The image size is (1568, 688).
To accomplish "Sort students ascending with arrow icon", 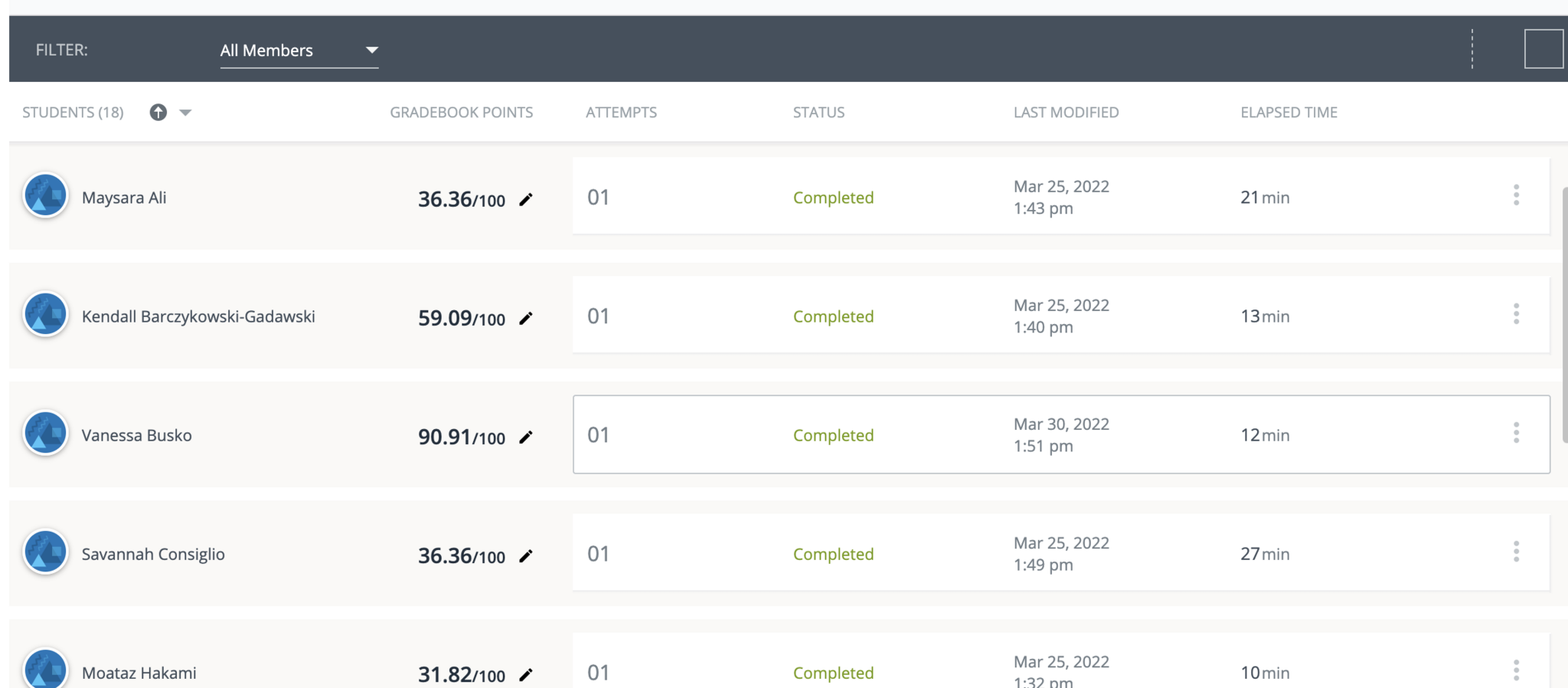I will [158, 113].
